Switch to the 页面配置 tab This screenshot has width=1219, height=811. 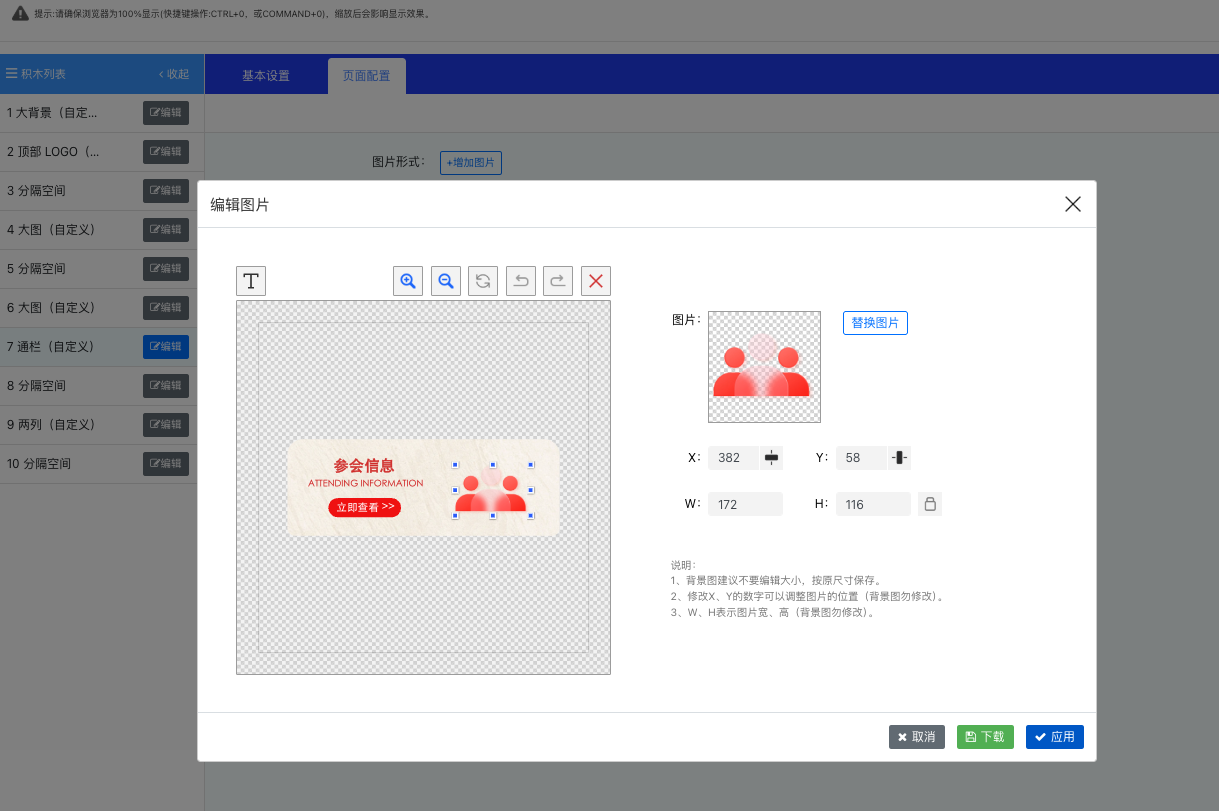pyautogui.click(x=366, y=76)
